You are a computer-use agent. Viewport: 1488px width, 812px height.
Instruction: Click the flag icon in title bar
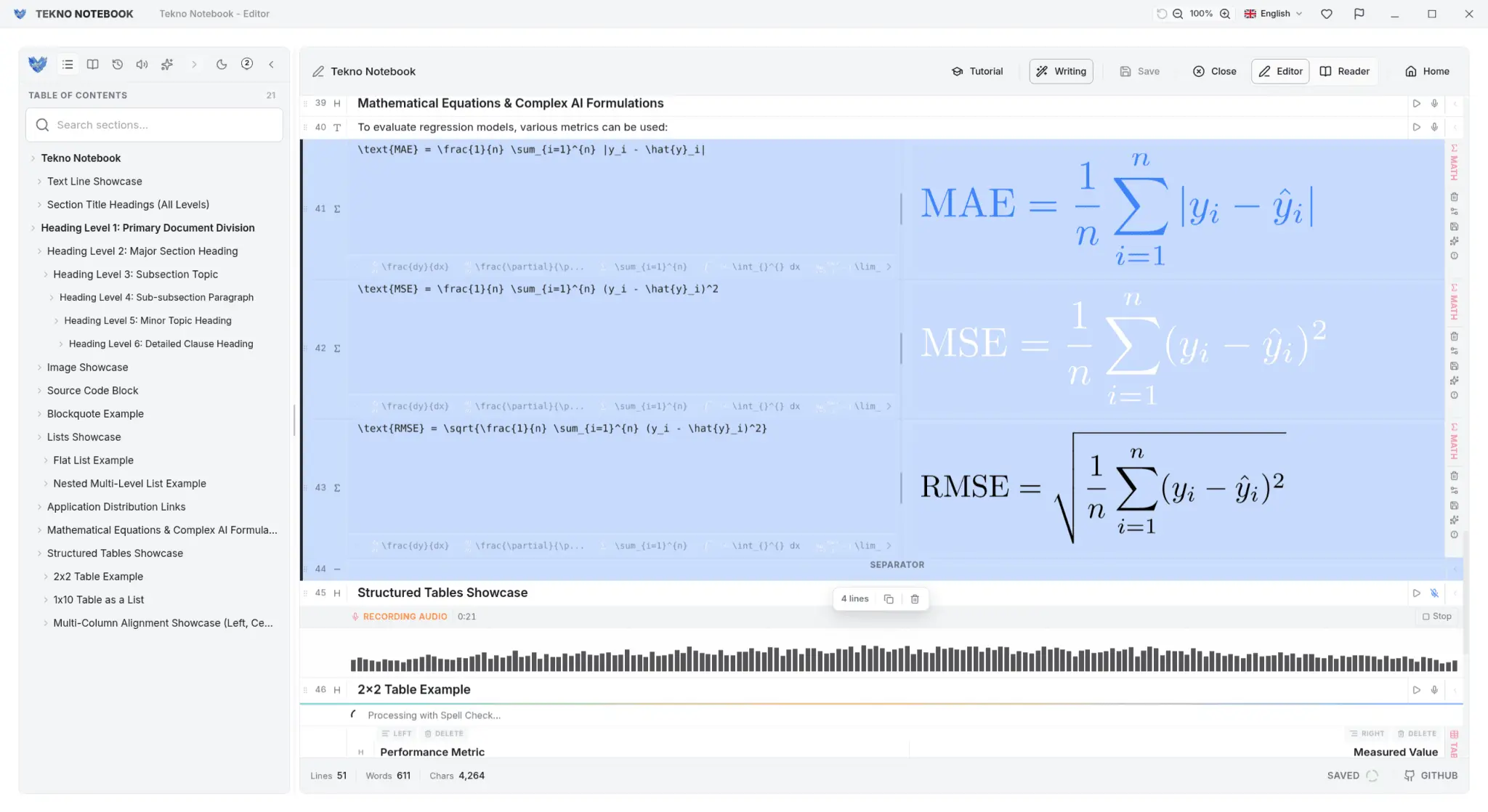coord(1359,14)
